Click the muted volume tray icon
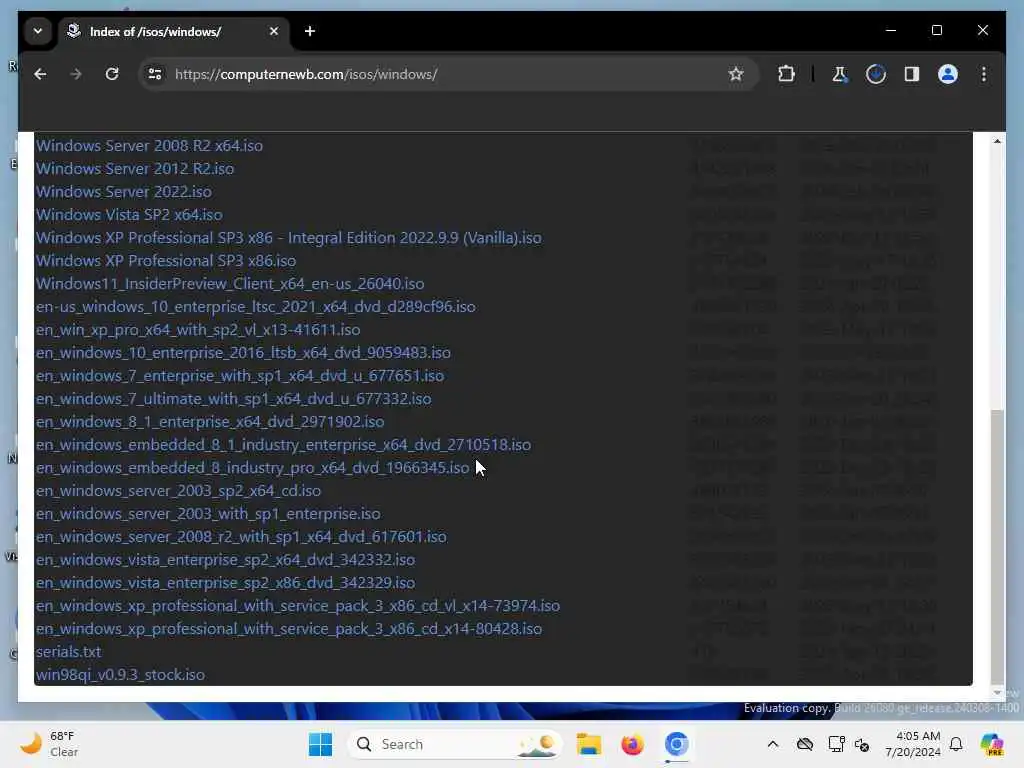The width and height of the screenshot is (1024, 768). (x=862, y=744)
